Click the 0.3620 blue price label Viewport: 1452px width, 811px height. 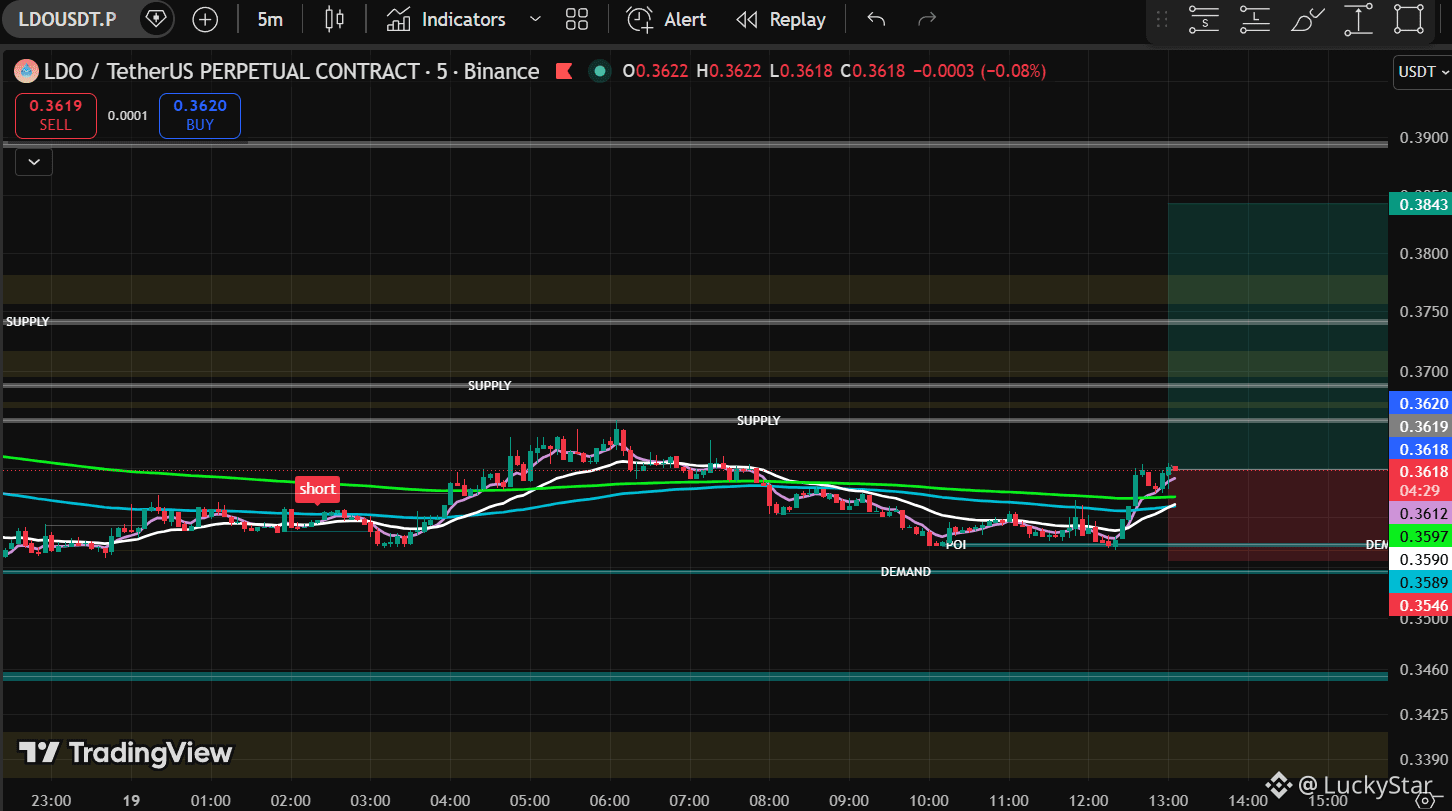(1420, 403)
